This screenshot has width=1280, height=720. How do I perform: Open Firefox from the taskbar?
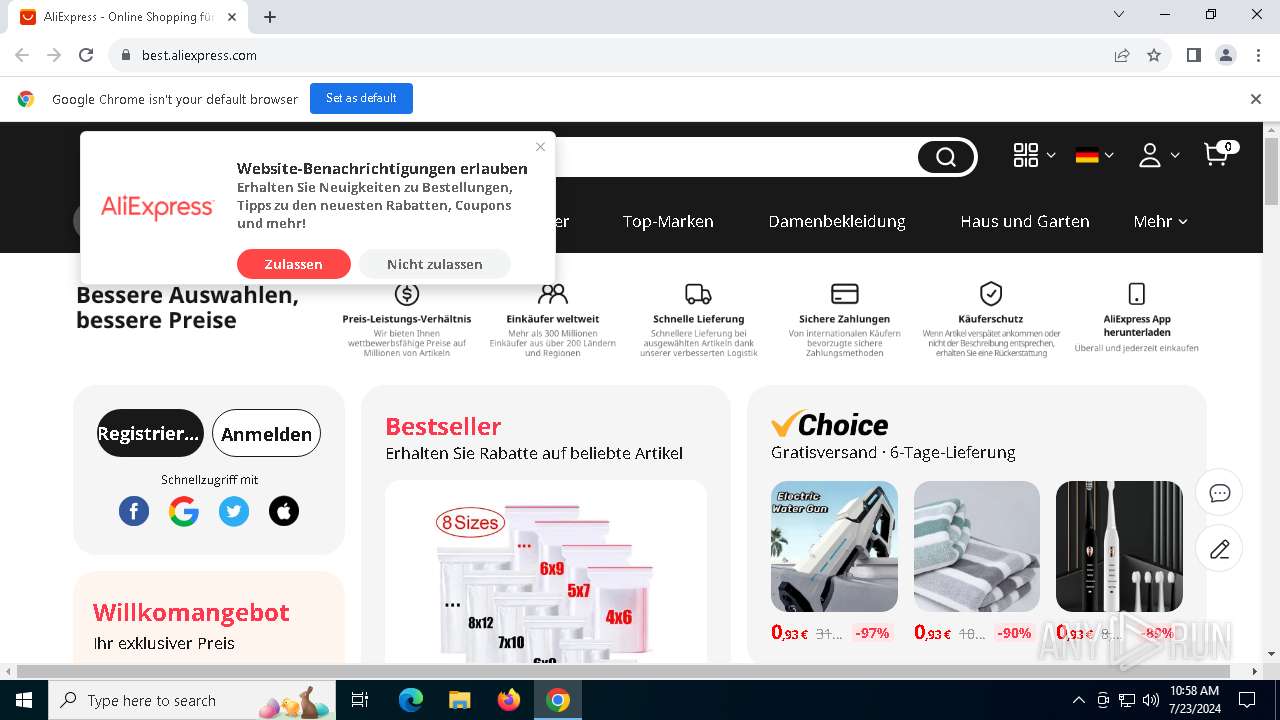pyautogui.click(x=509, y=700)
